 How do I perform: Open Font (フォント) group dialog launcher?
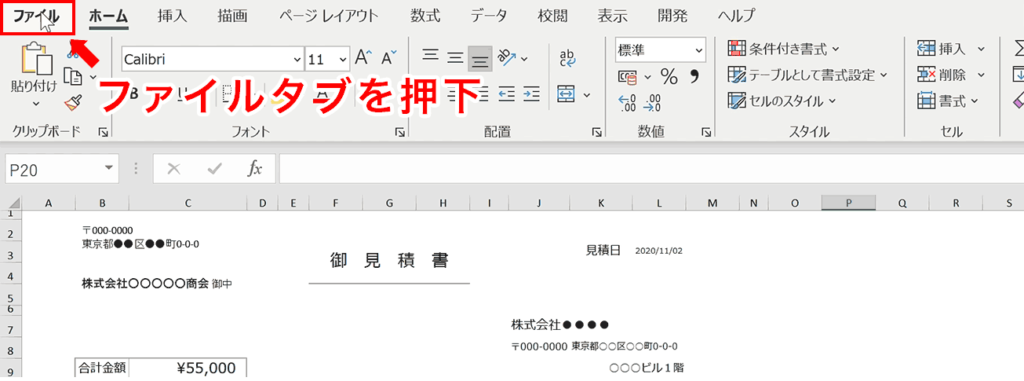coord(399,133)
